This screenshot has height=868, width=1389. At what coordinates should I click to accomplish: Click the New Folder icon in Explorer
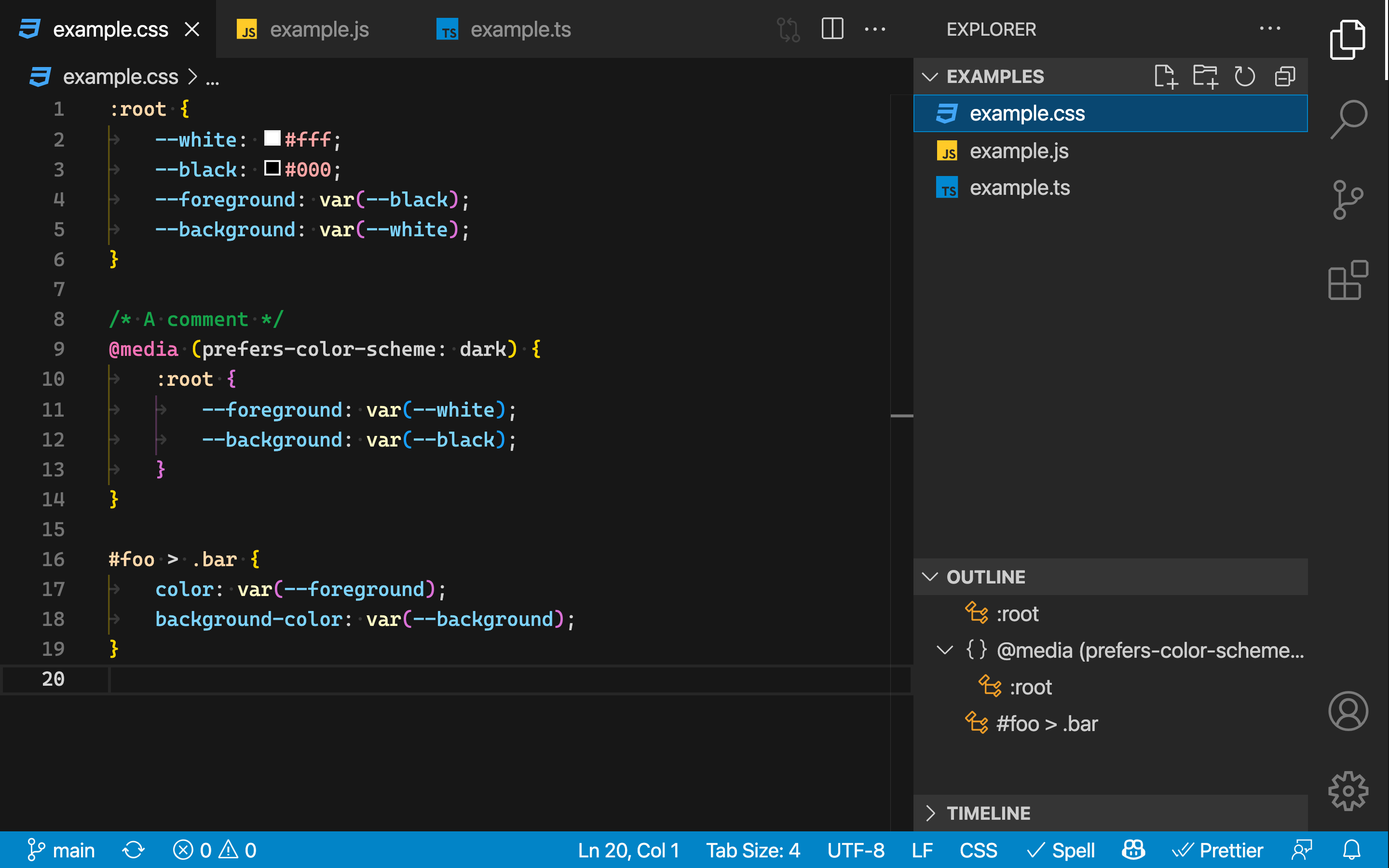pos(1205,76)
